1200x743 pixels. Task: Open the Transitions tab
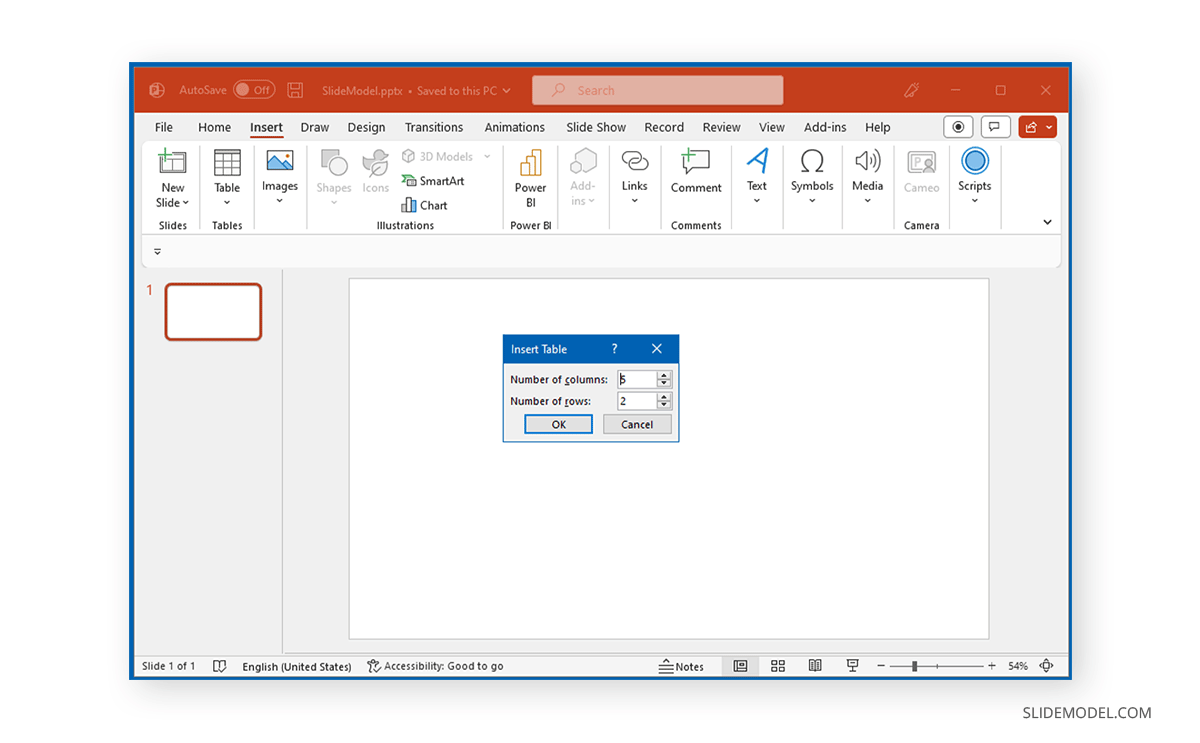click(434, 127)
